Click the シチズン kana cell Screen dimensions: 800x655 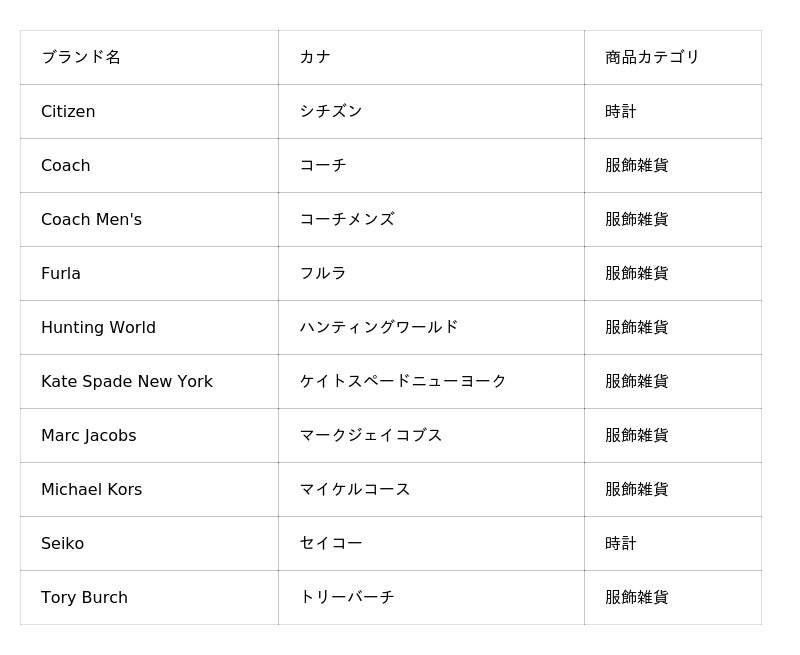click(x=331, y=111)
